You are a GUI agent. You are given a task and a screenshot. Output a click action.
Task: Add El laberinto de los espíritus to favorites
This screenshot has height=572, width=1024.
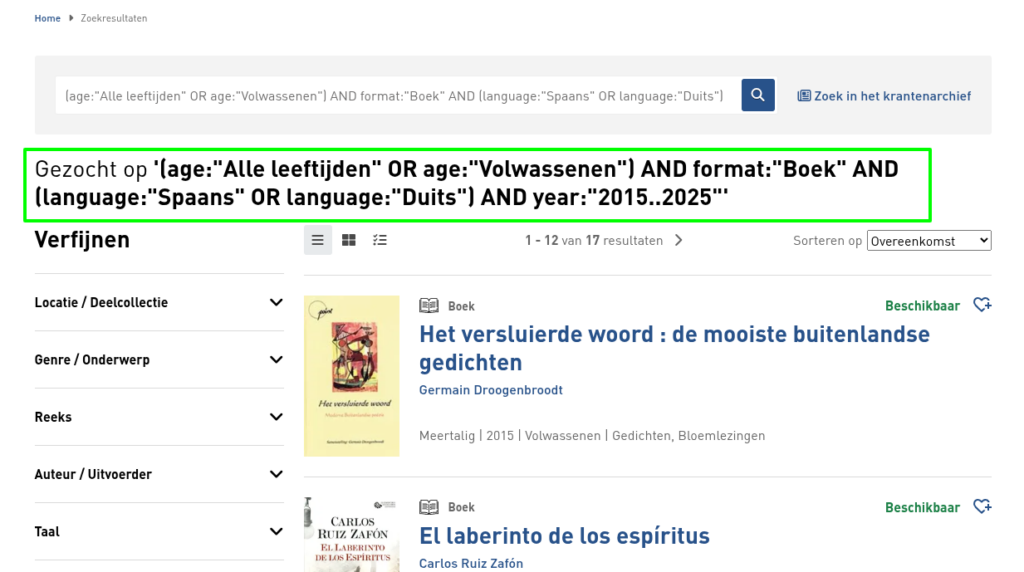(x=982, y=506)
